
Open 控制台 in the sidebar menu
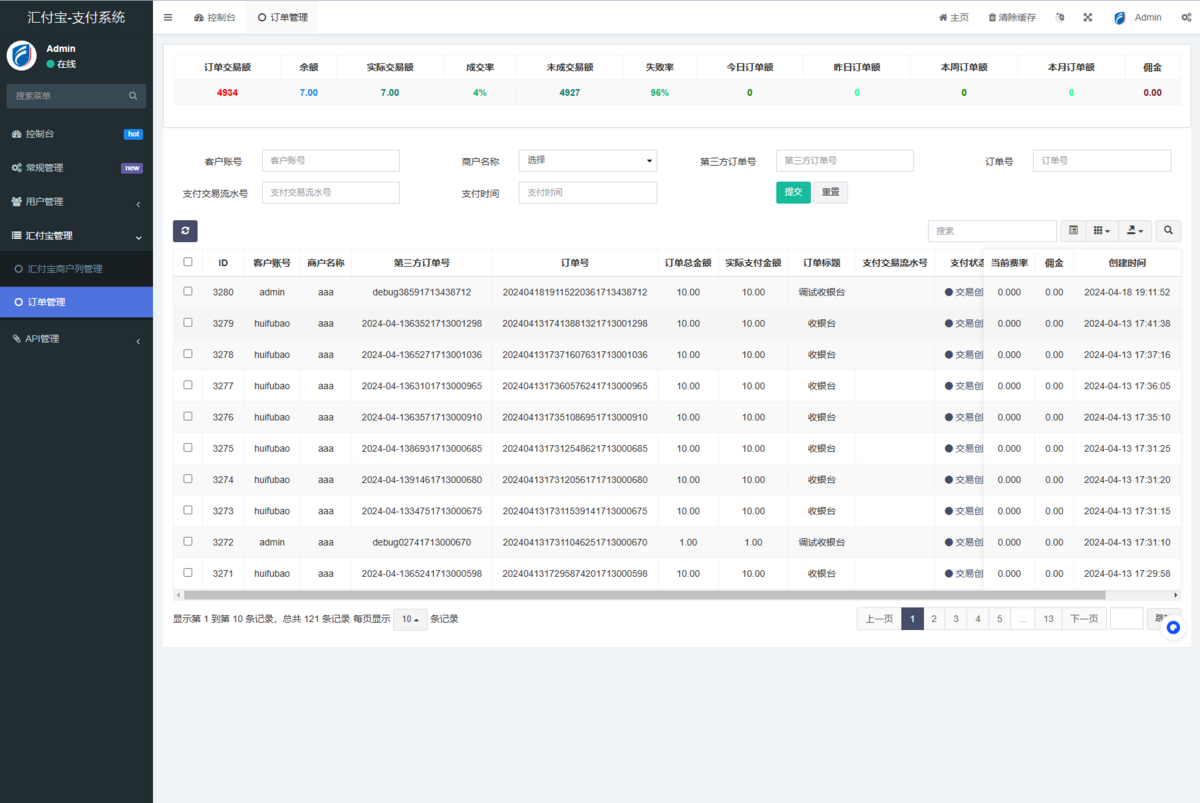76,134
